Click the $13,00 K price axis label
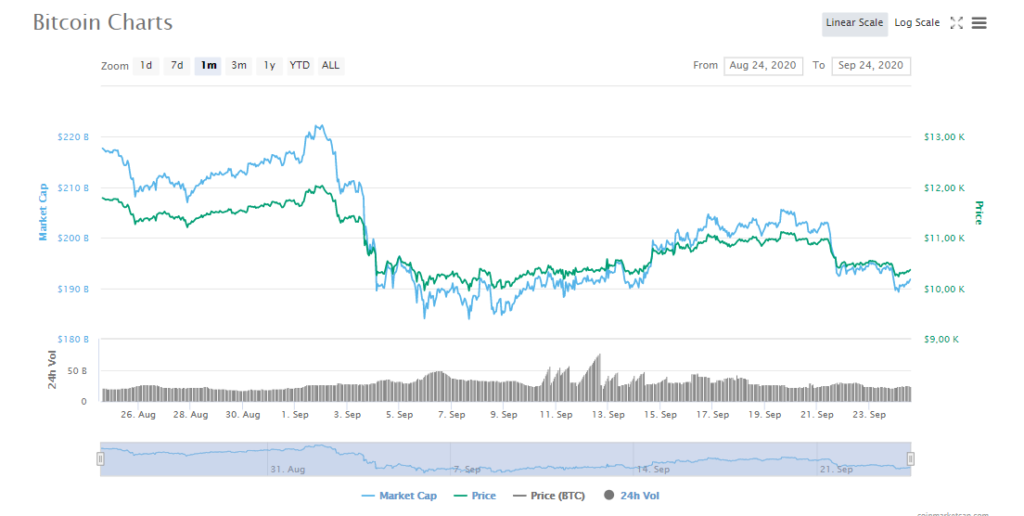Viewport: 1024px width, 516px height. (944, 137)
